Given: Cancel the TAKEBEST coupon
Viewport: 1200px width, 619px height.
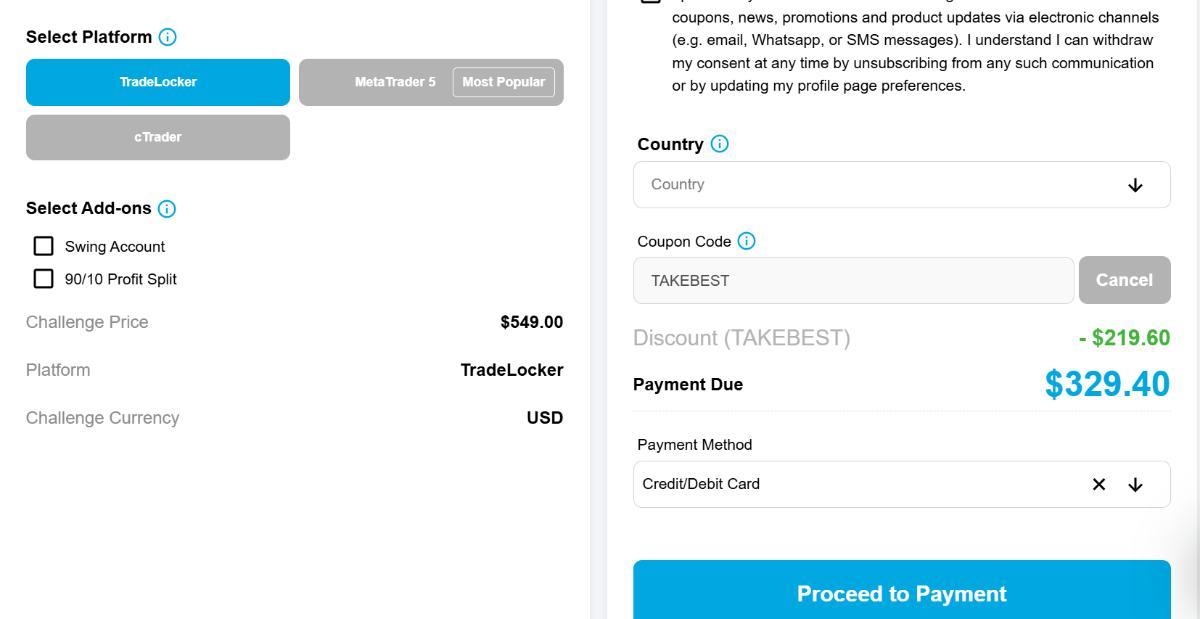Looking at the screenshot, I should [x=1124, y=280].
